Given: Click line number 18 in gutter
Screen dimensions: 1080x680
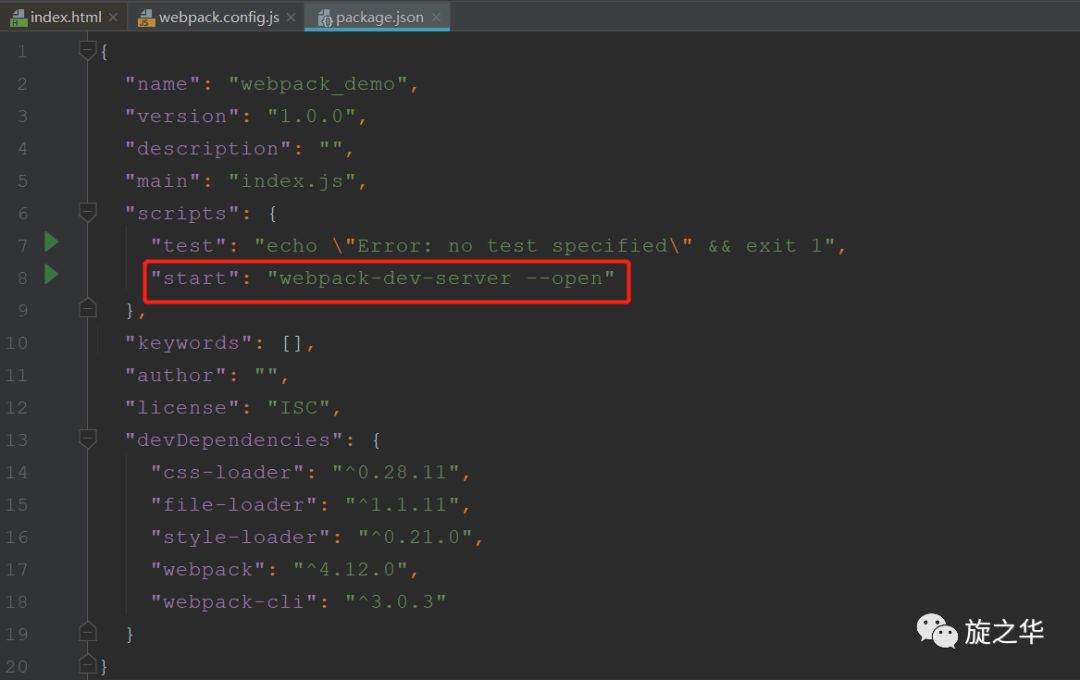Looking at the screenshot, I should click(x=17, y=602).
